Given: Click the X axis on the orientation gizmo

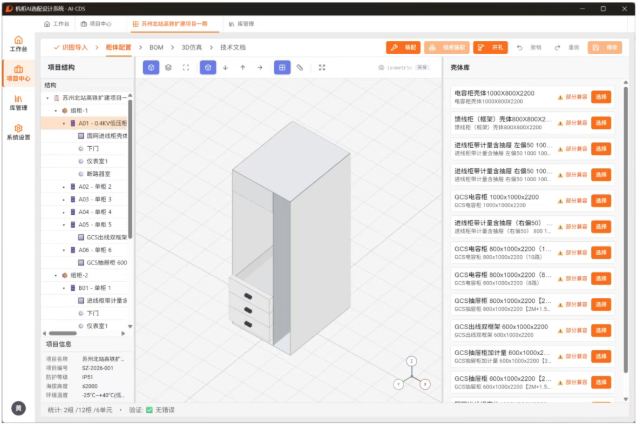Looking at the screenshot, I should [x=425, y=384].
